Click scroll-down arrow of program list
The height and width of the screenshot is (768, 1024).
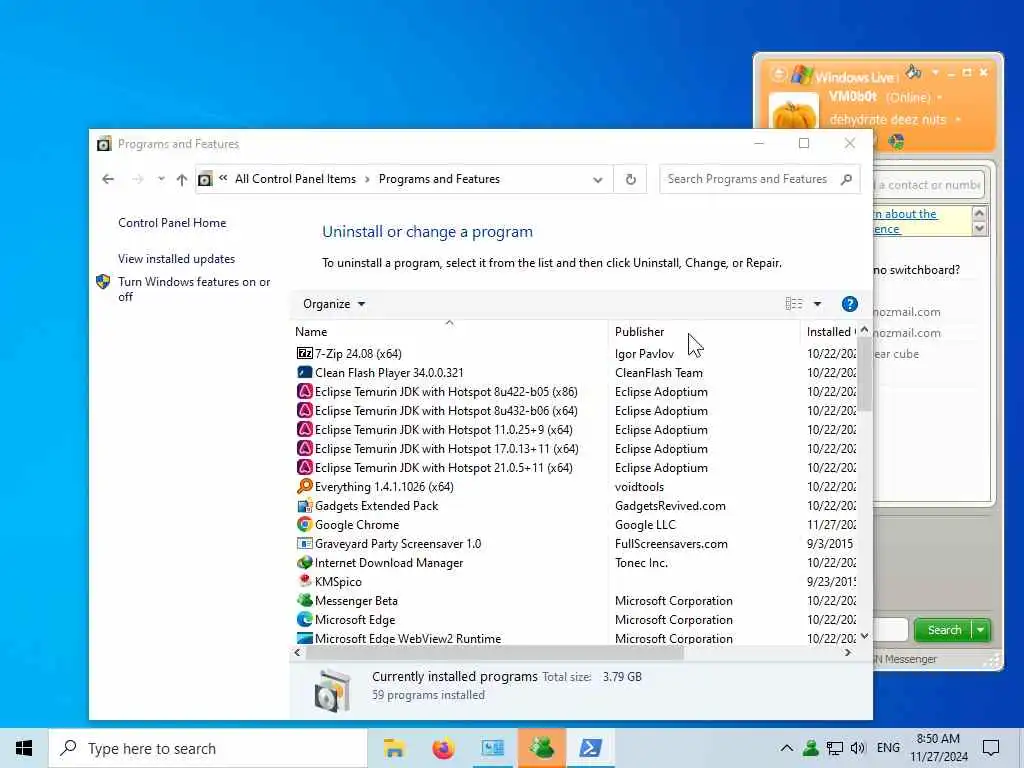(x=864, y=636)
